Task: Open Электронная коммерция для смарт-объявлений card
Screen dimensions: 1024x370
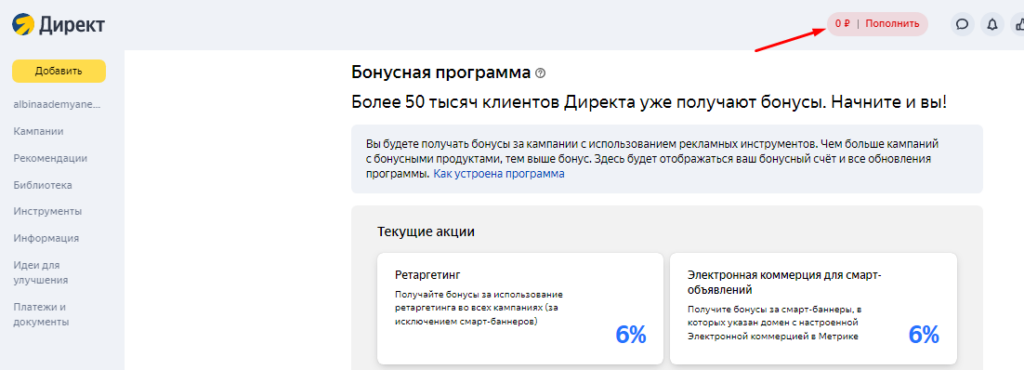Action: coord(813,309)
